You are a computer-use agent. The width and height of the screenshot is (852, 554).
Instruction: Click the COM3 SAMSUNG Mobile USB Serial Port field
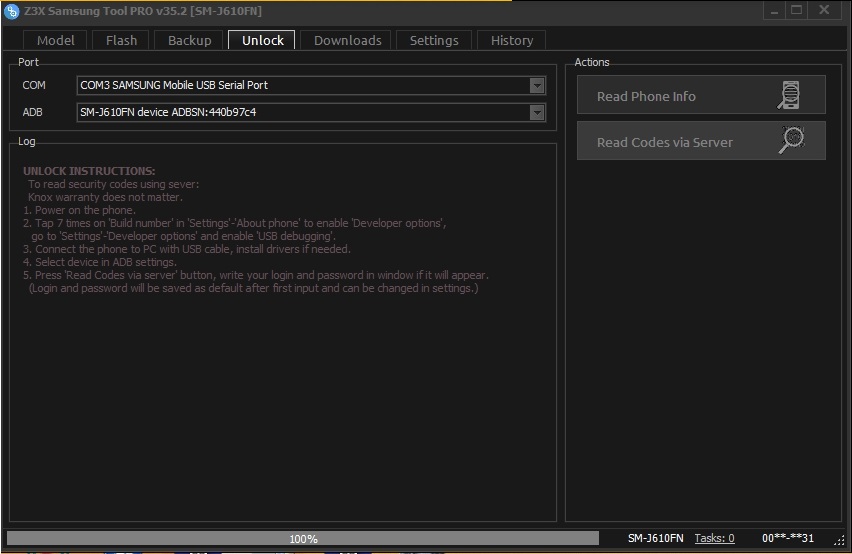tap(311, 85)
